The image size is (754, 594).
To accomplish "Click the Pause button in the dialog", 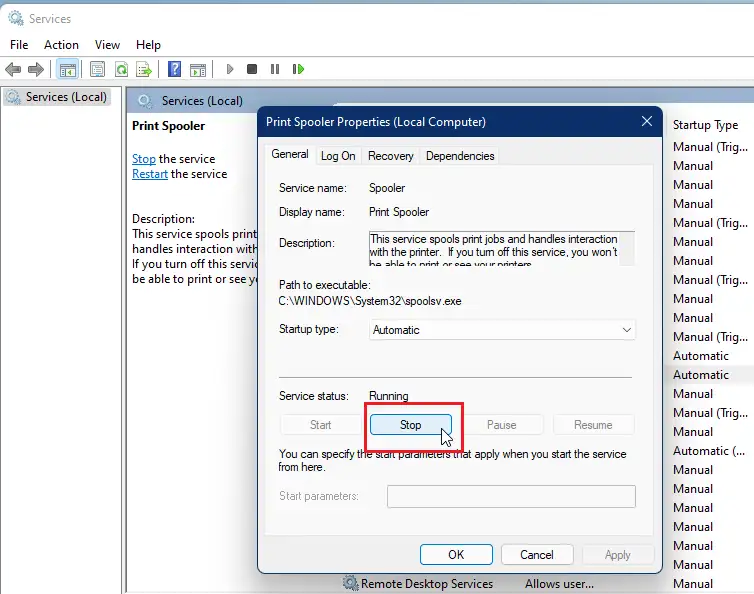I will [502, 425].
